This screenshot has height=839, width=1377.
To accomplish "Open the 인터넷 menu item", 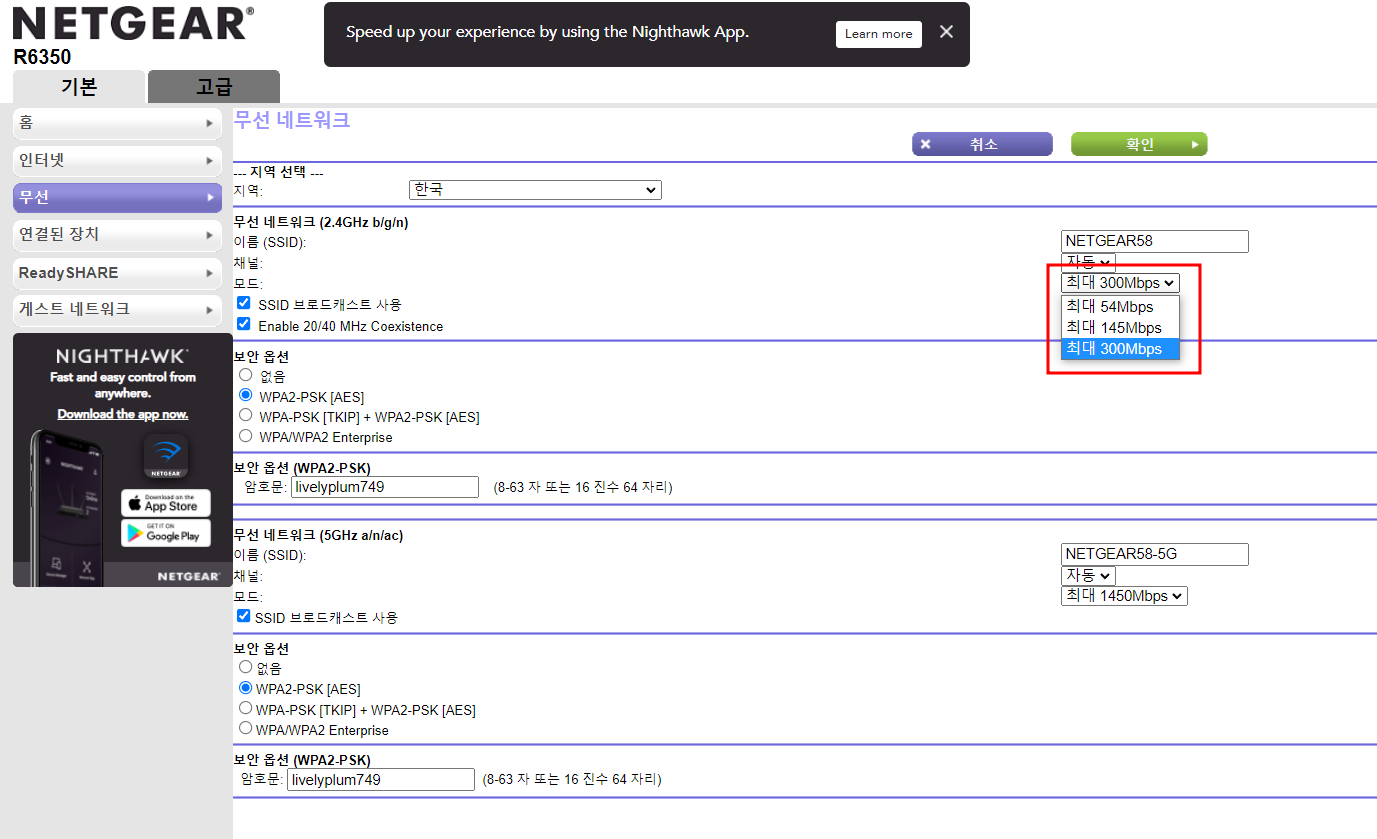I will pos(117,160).
